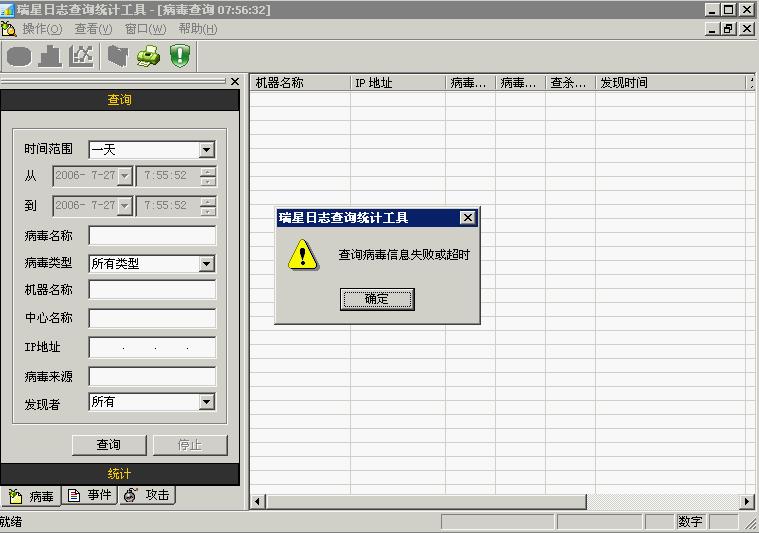
Task: Click the 到 time spinner
Action: point(208,206)
